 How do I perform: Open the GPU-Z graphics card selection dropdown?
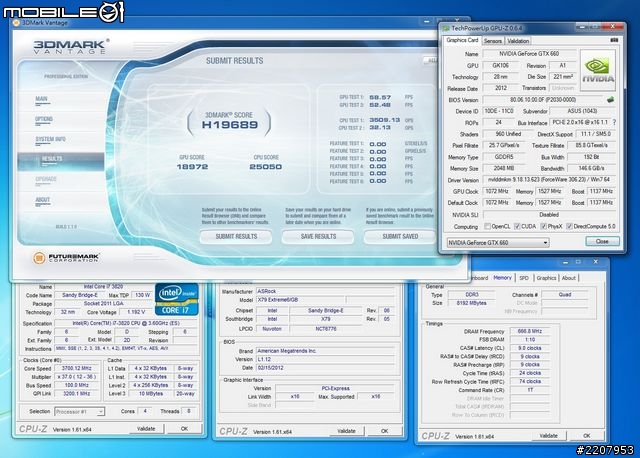tap(498, 242)
